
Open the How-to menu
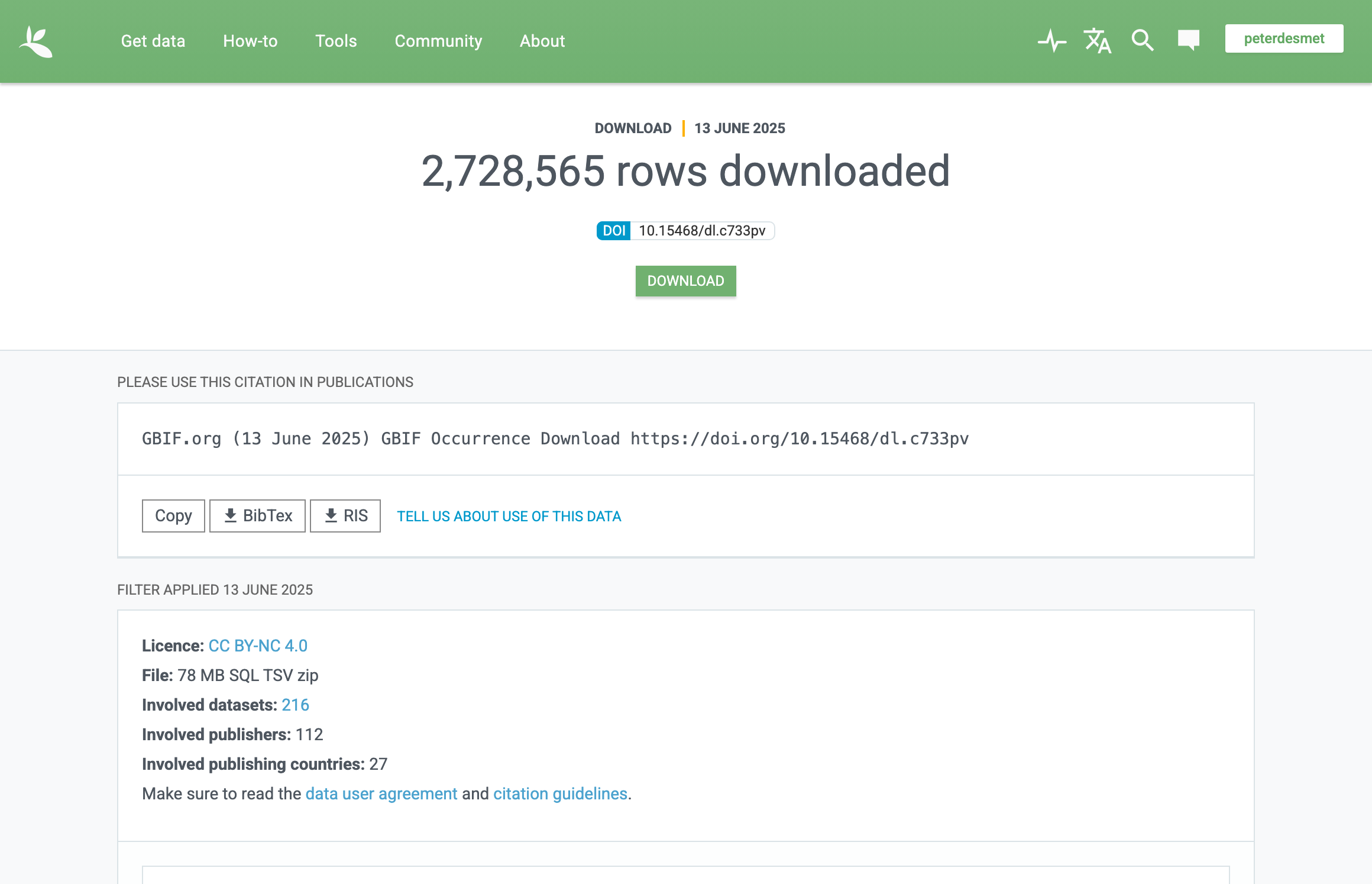click(250, 41)
